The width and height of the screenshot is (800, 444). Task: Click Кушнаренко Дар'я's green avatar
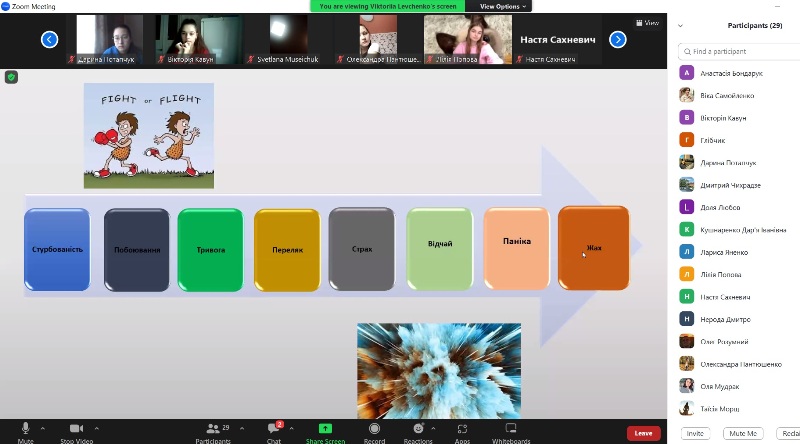[x=687, y=230]
